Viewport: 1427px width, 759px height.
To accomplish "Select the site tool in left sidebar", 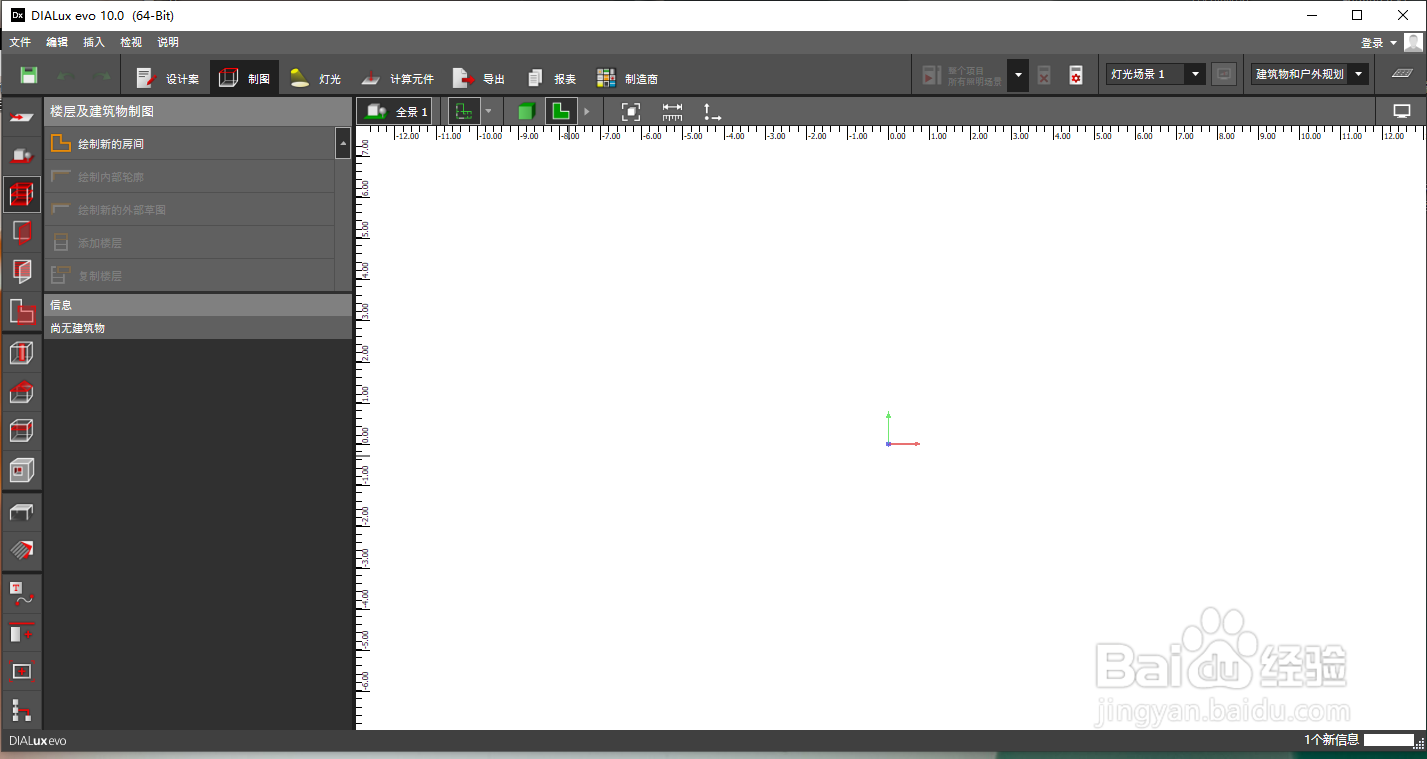I will (22, 117).
